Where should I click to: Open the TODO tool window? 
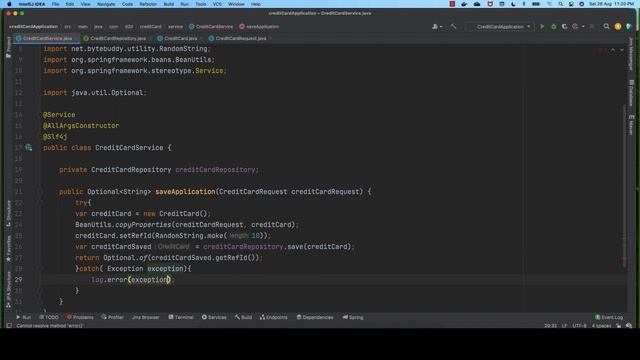pyautogui.click(x=49, y=317)
